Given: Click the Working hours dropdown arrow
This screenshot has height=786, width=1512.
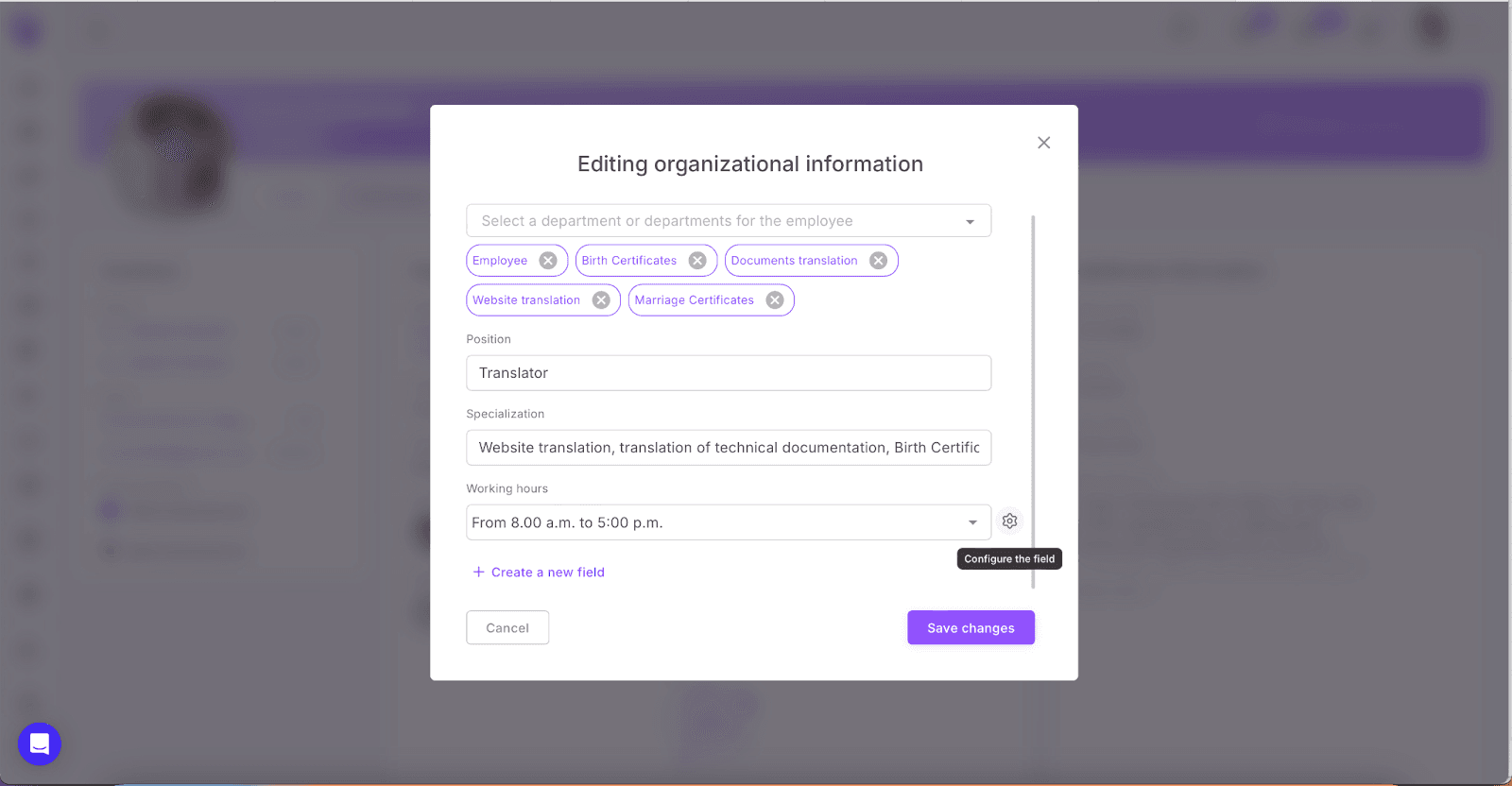Looking at the screenshot, I should (972, 522).
